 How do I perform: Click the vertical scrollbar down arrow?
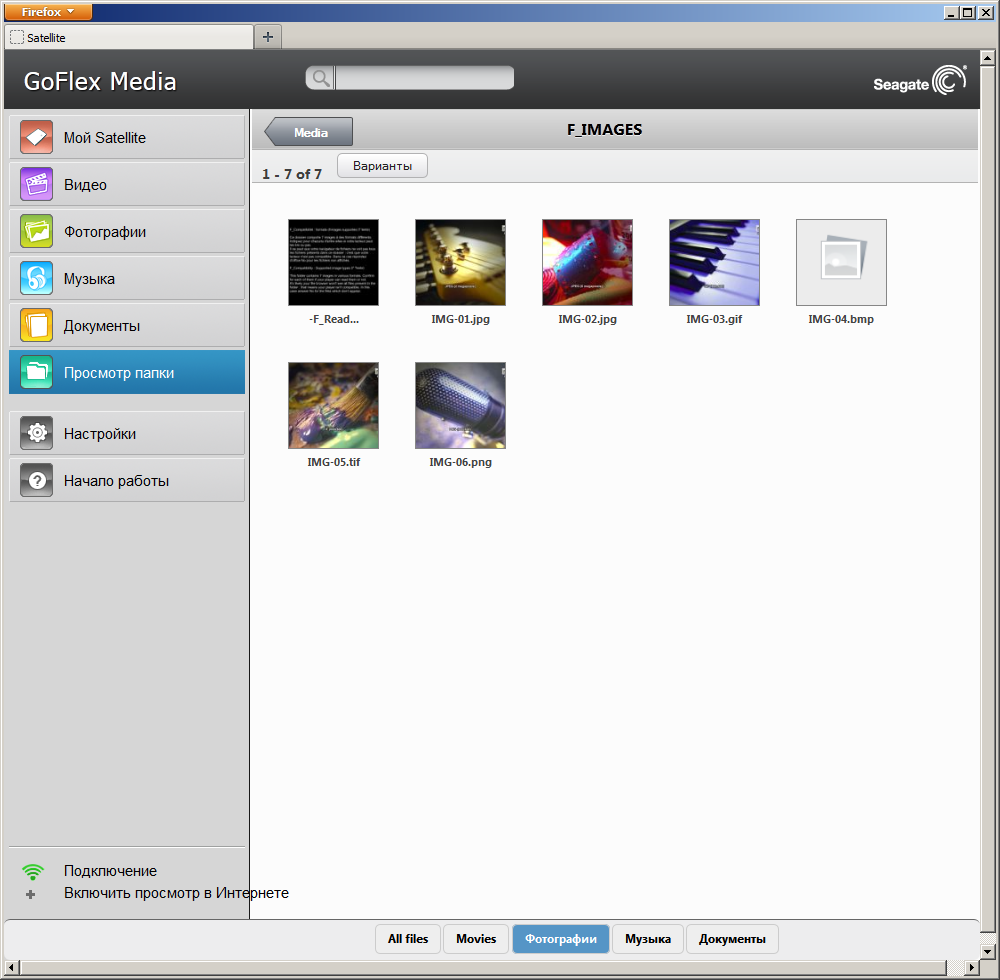(x=988, y=952)
